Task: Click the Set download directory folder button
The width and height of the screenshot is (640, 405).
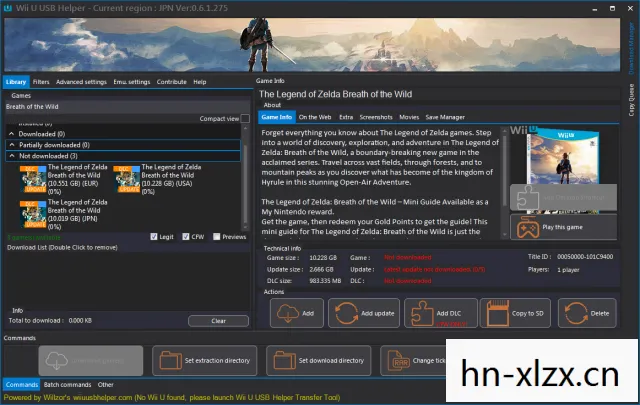Action: pyautogui.click(x=318, y=360)
